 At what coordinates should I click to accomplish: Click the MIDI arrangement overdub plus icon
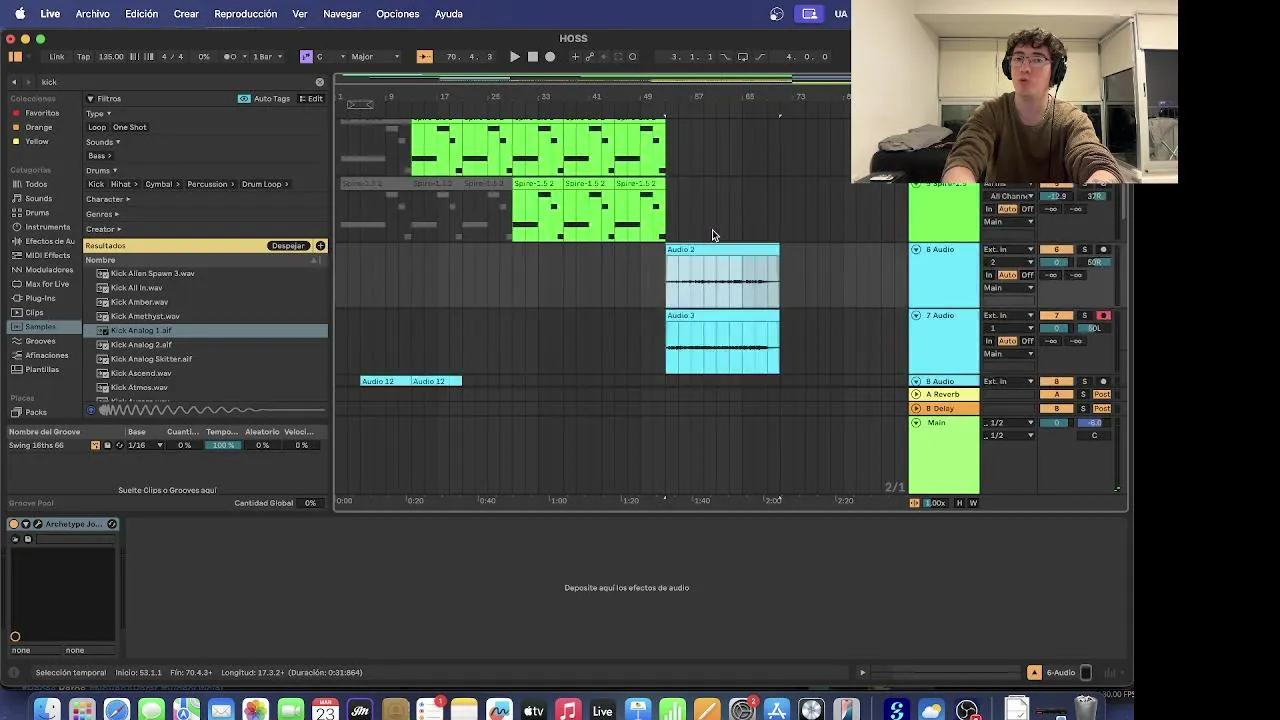pyautogui.click(x=575, y=57)
